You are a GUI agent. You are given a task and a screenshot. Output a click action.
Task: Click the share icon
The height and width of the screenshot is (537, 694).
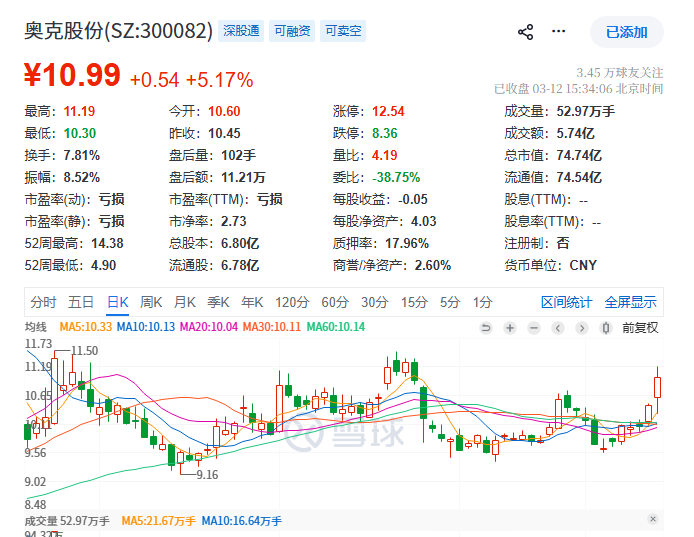tap(525, 32)
